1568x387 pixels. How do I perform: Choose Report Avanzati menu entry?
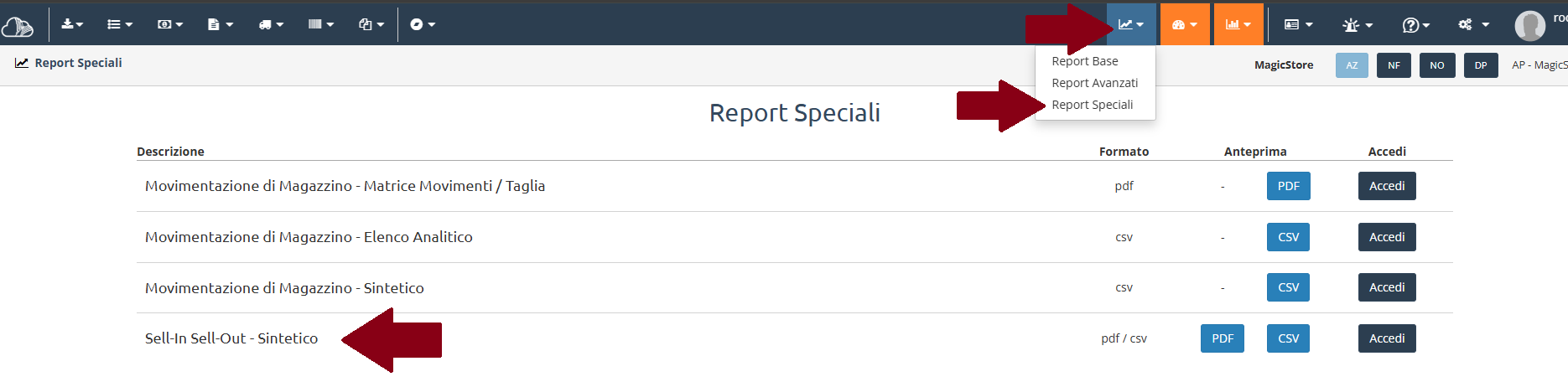coord(1095,83)
